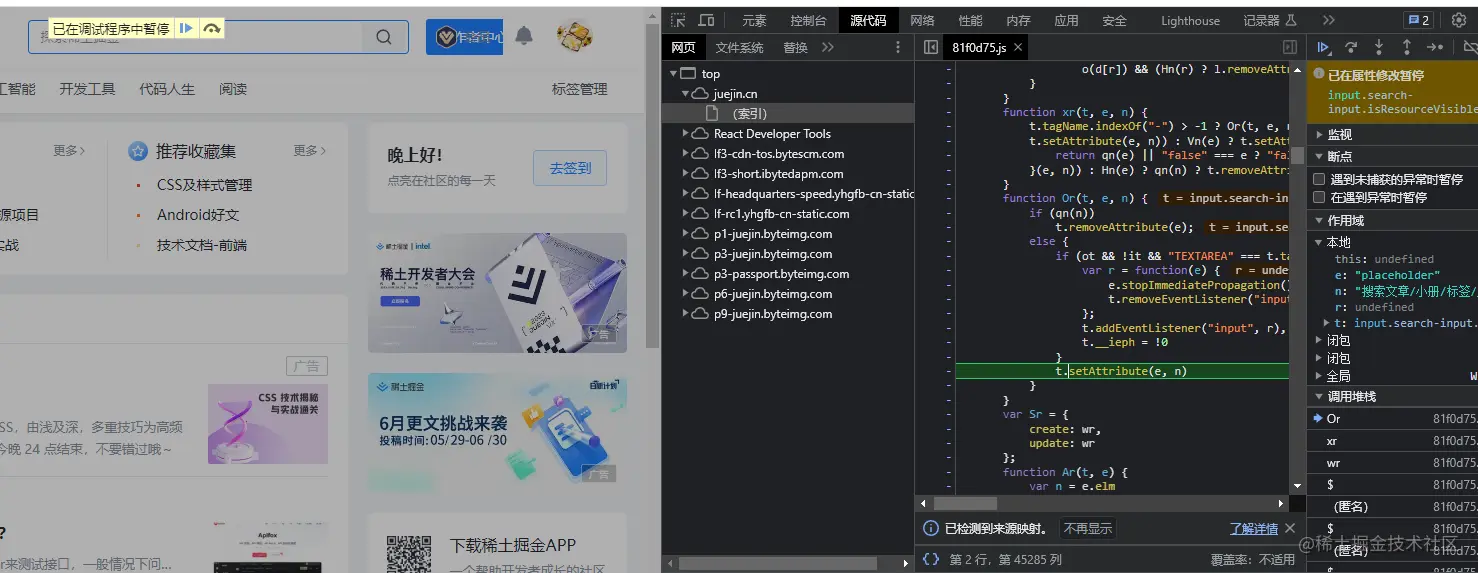Expand lf3-cdn-tos.bytescm.com node
1478x573 pixels.
686,154
